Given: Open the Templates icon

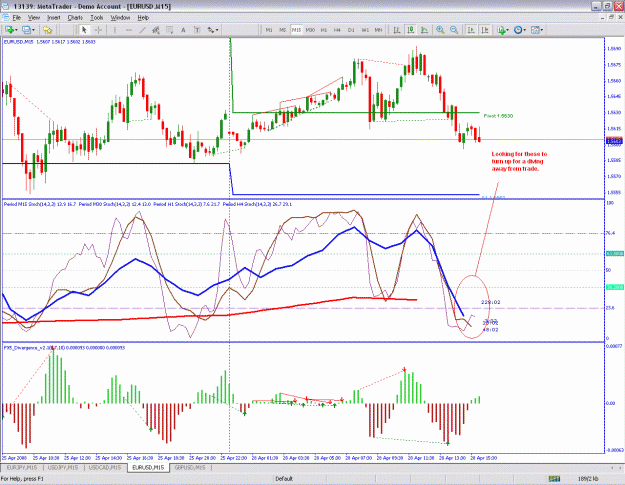Looking at the screenshot, I should coord(535,30).
